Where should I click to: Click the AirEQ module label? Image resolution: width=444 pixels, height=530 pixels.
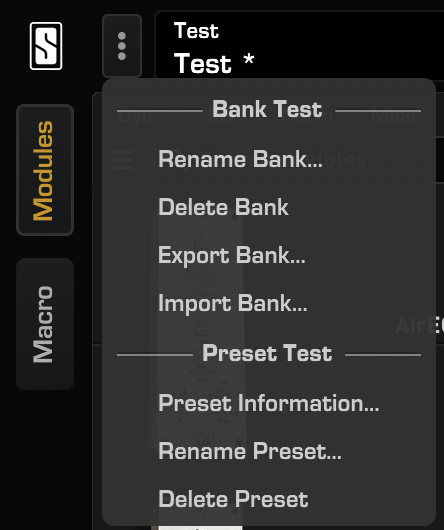419,325
